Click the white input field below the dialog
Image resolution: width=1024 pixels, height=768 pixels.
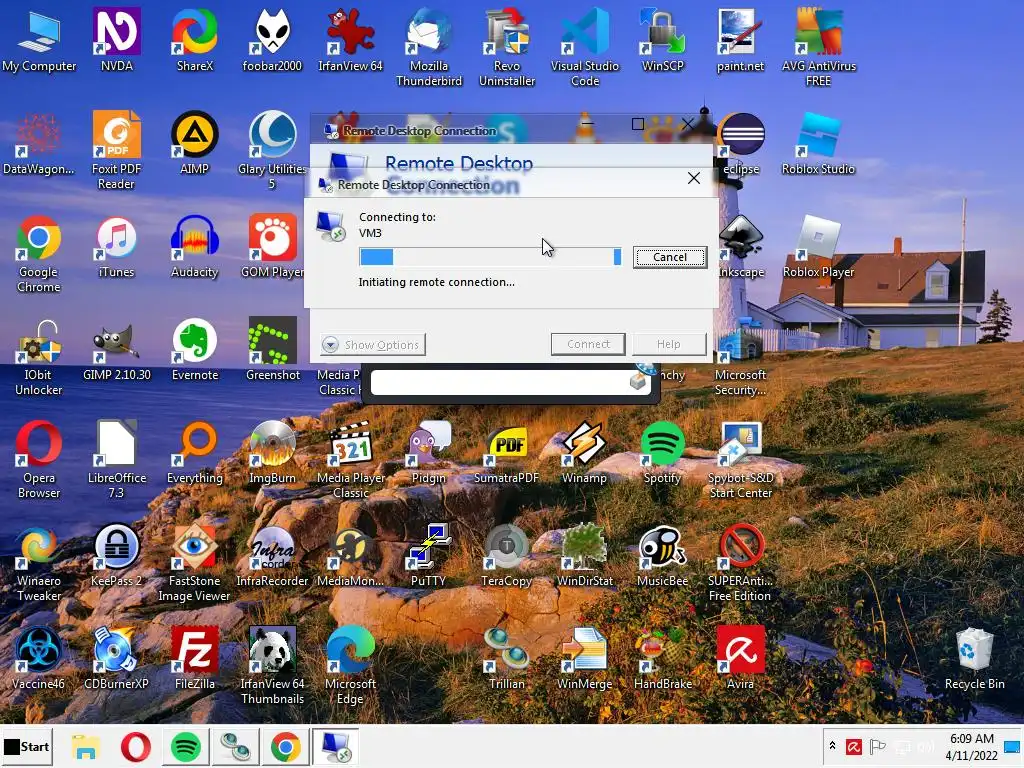tap(511, 382)
